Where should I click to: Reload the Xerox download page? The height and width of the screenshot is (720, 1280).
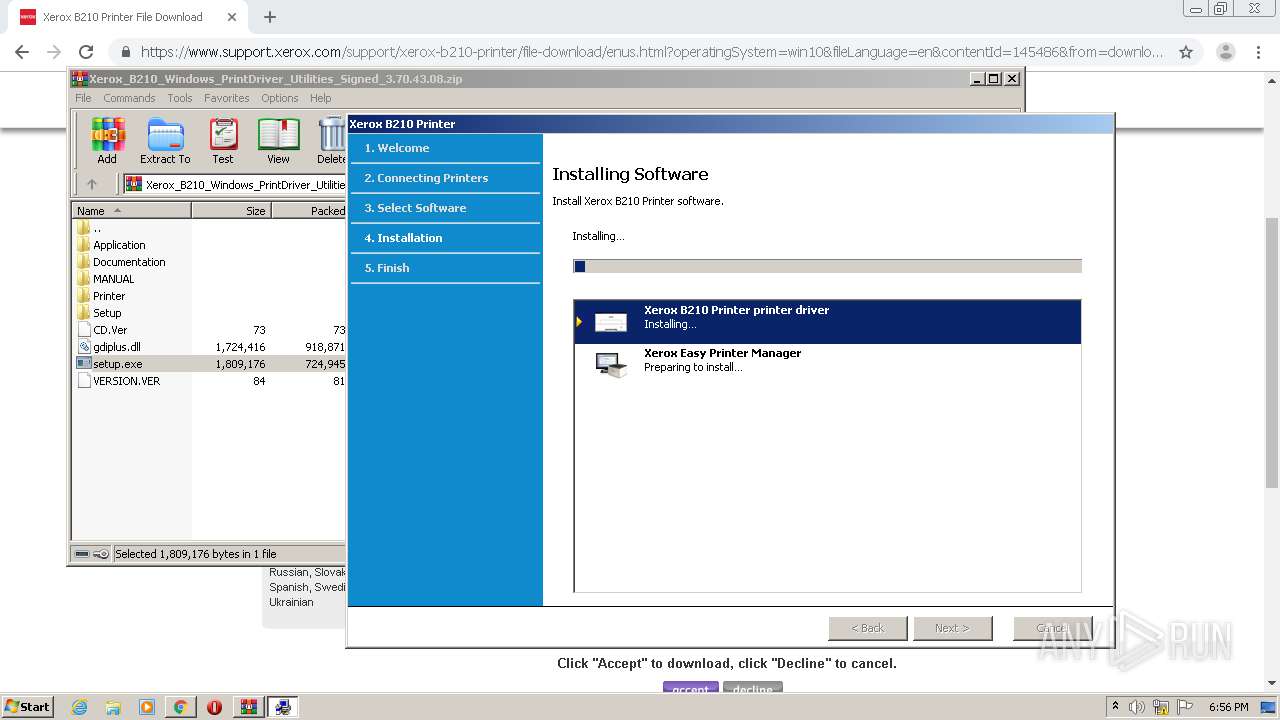point(86,52)
